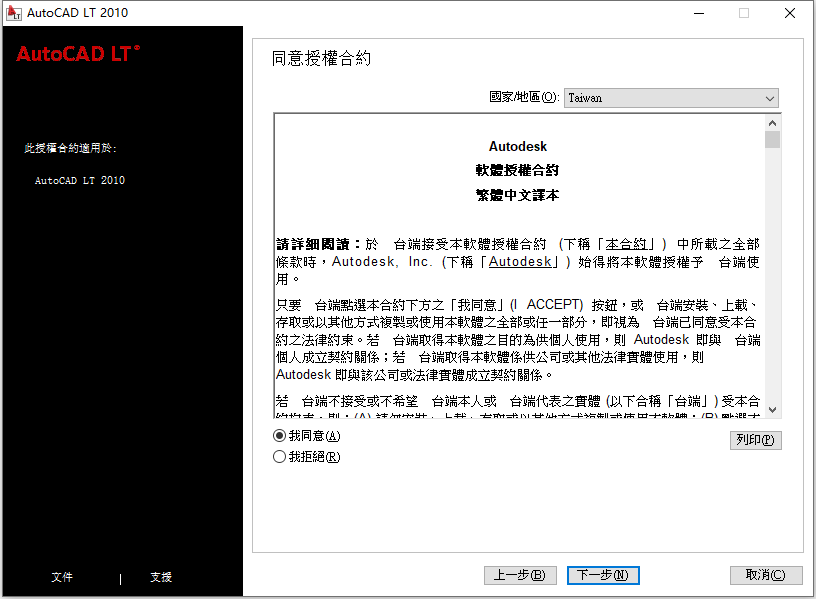Click the AutoCAD LT 2010 product name in sidebar
This screenshot has height=599, width=816.
tap(80, 181)
